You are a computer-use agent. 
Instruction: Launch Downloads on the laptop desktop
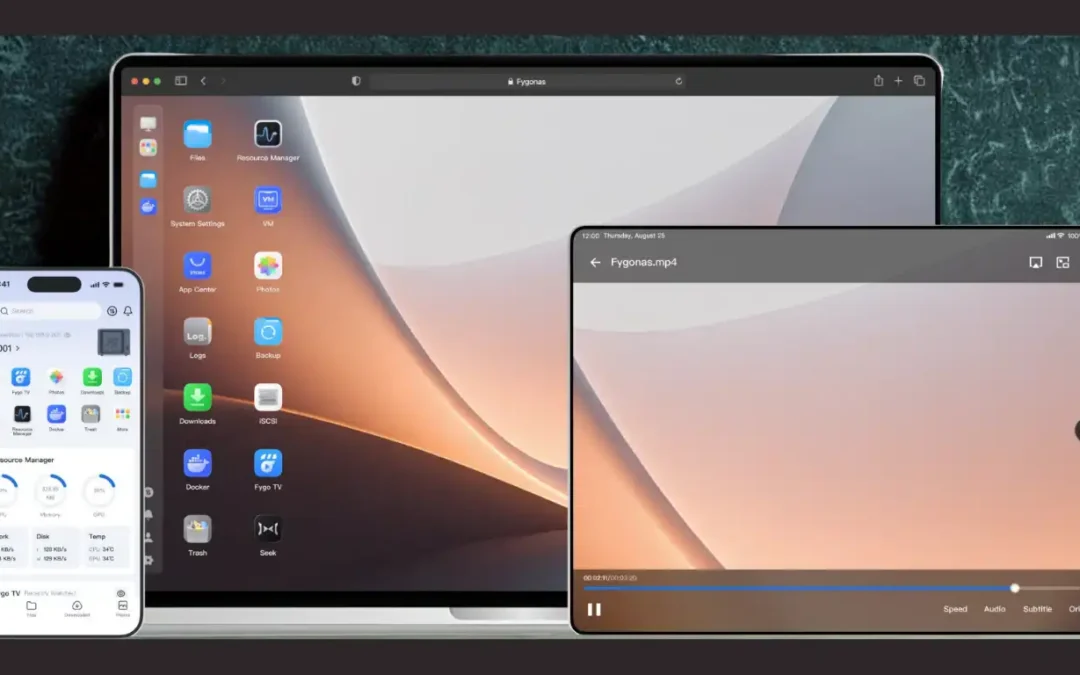coord(198,397)
